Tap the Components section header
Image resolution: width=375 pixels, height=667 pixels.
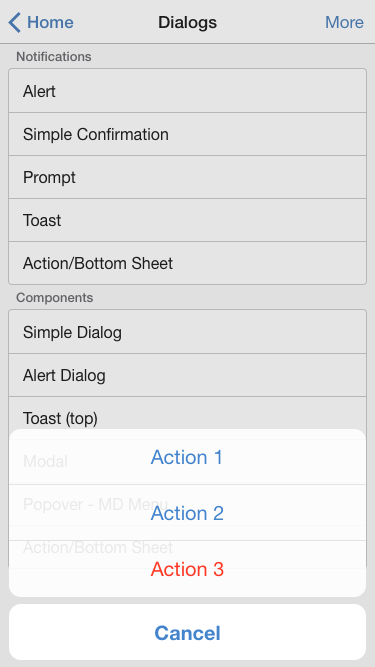[x=54, y=297]
